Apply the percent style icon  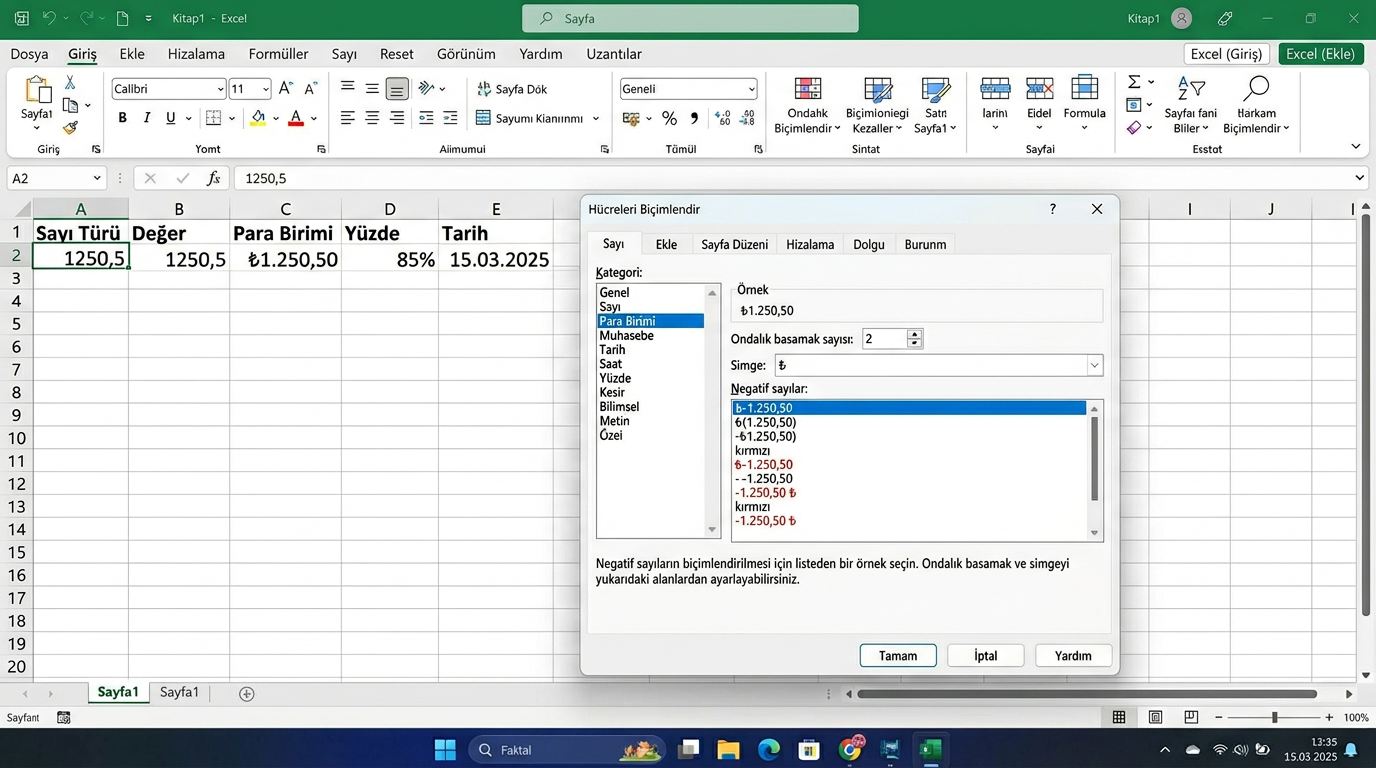click(669, 119)
